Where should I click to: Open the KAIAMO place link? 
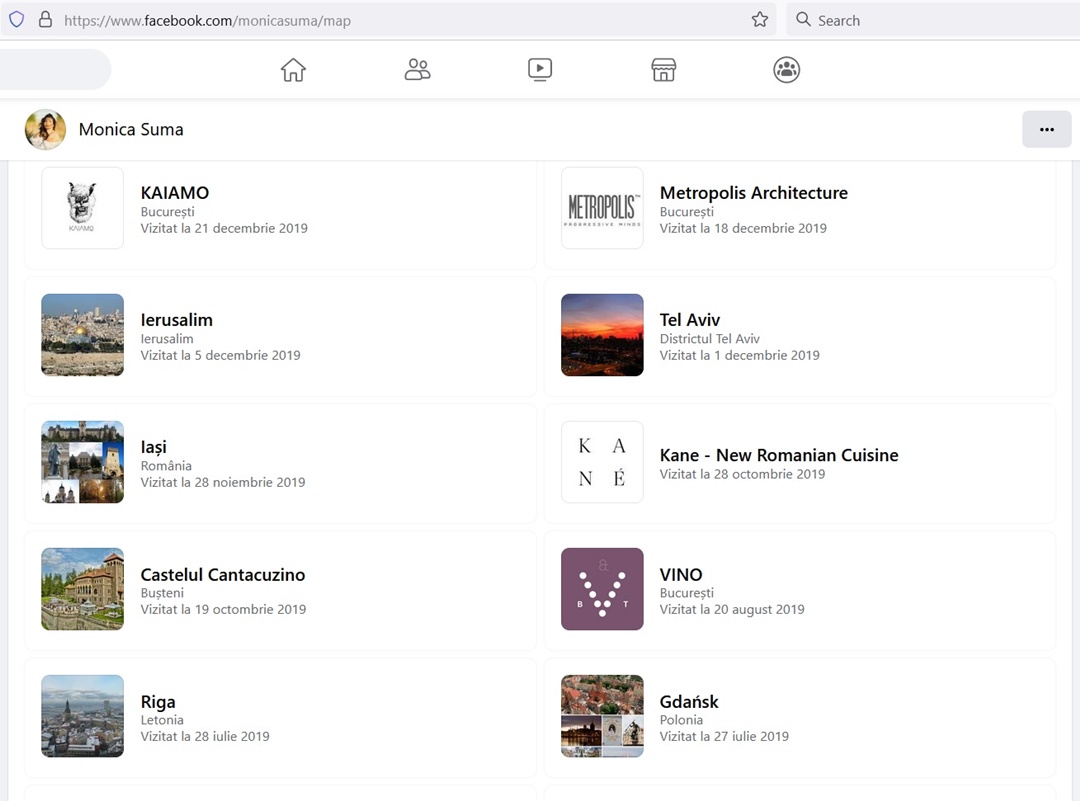point(175,193)
